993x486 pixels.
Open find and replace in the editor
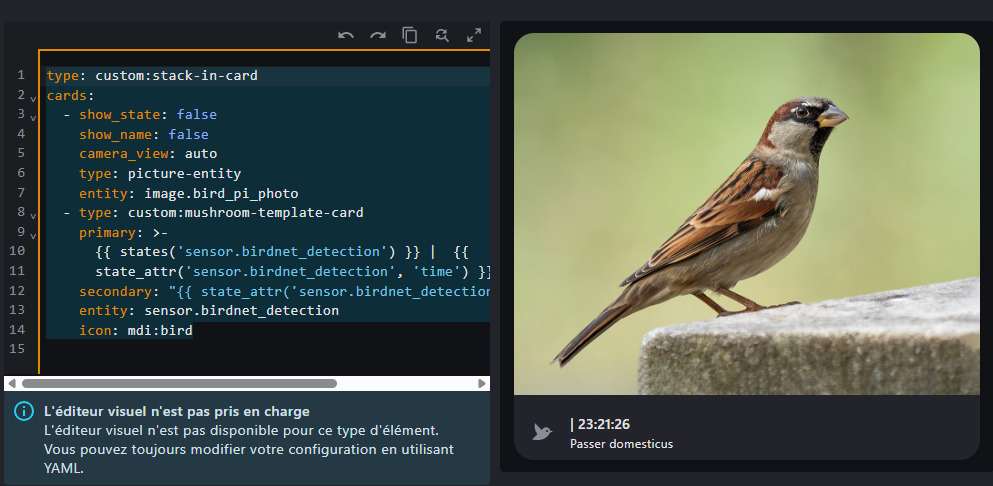click(442, 35)
